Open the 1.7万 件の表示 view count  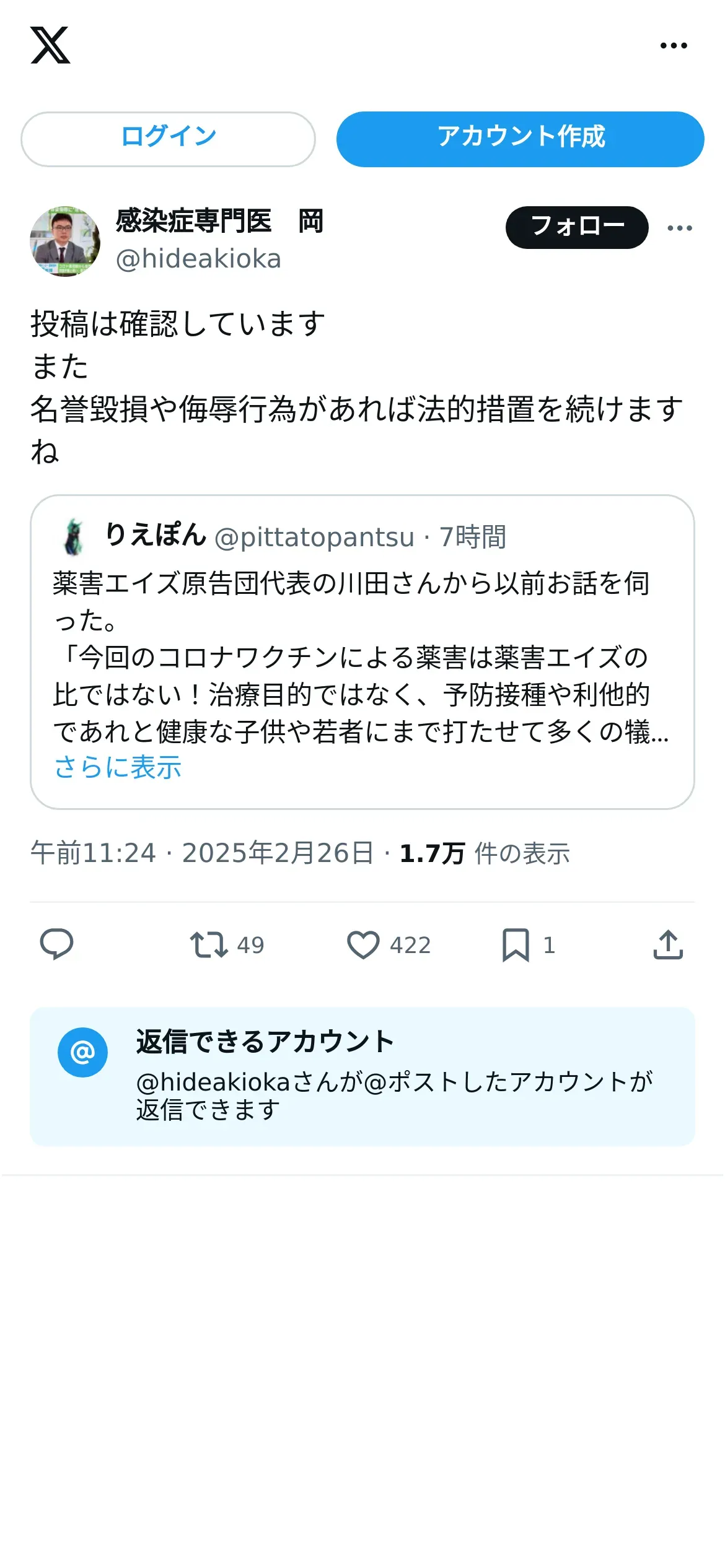[x=485, y=853]
